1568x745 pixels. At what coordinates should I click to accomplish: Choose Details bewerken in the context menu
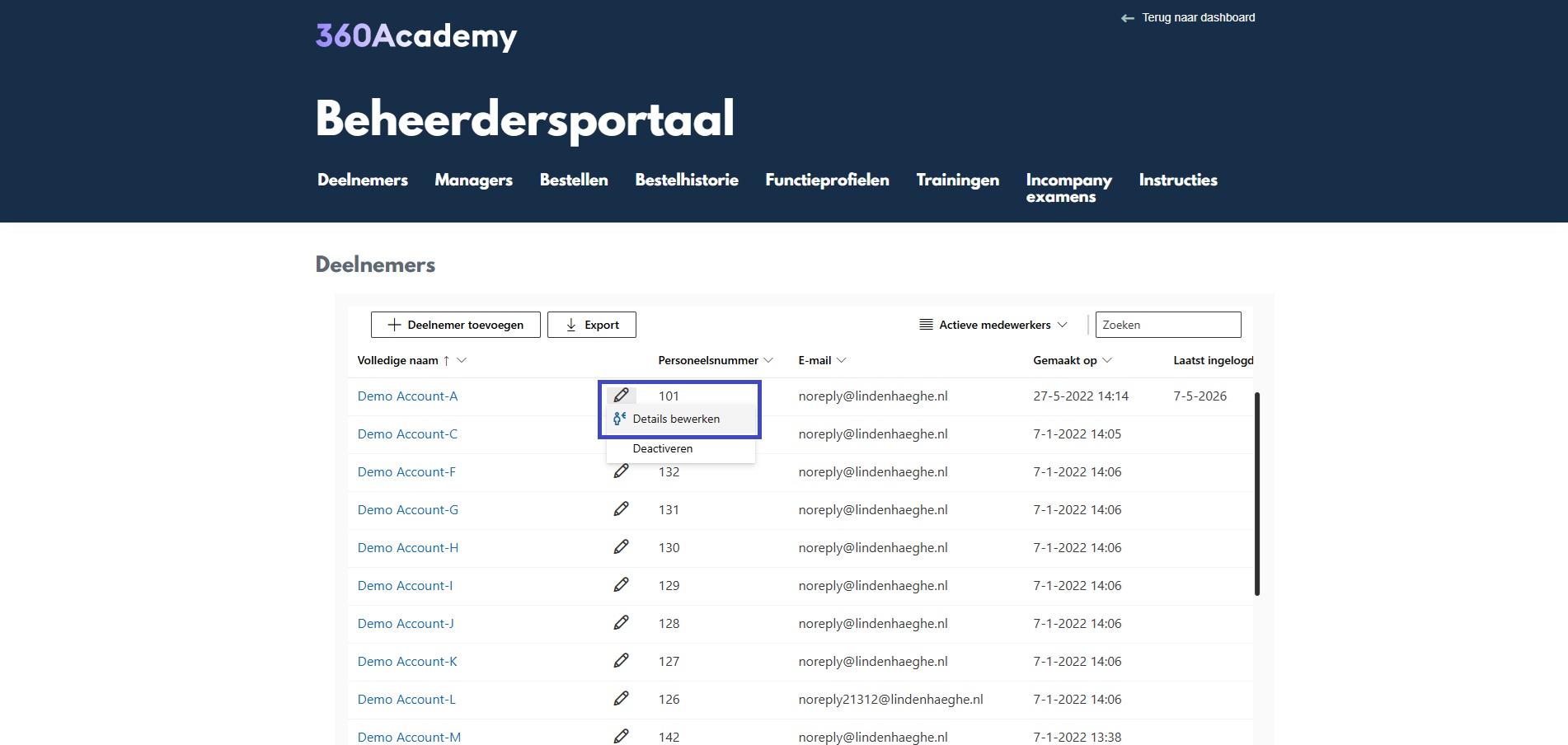coord(681,419)
